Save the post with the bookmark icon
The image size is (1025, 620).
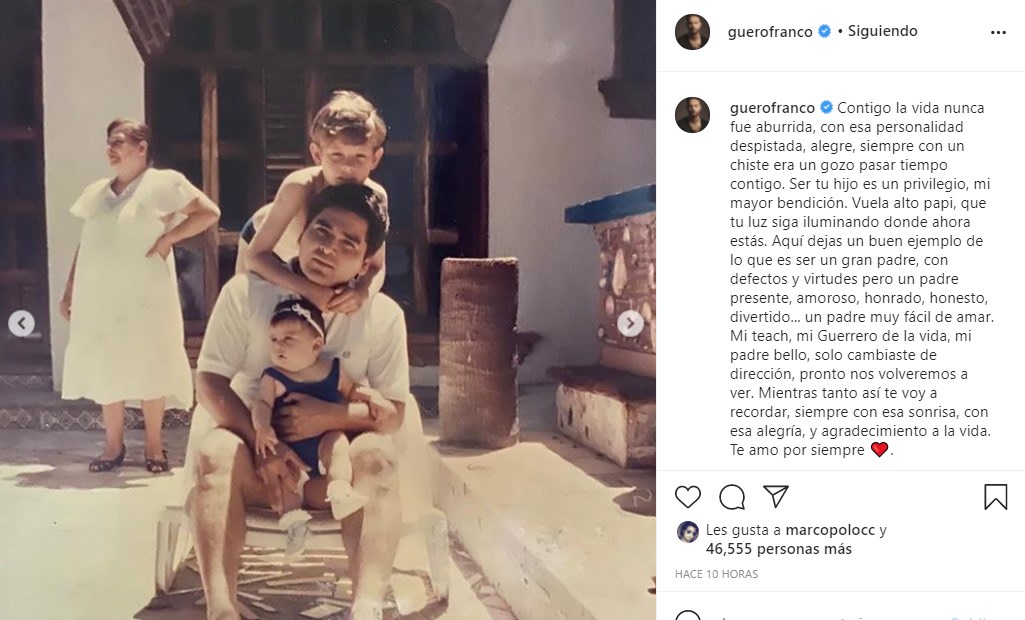[x=996, y=497]
